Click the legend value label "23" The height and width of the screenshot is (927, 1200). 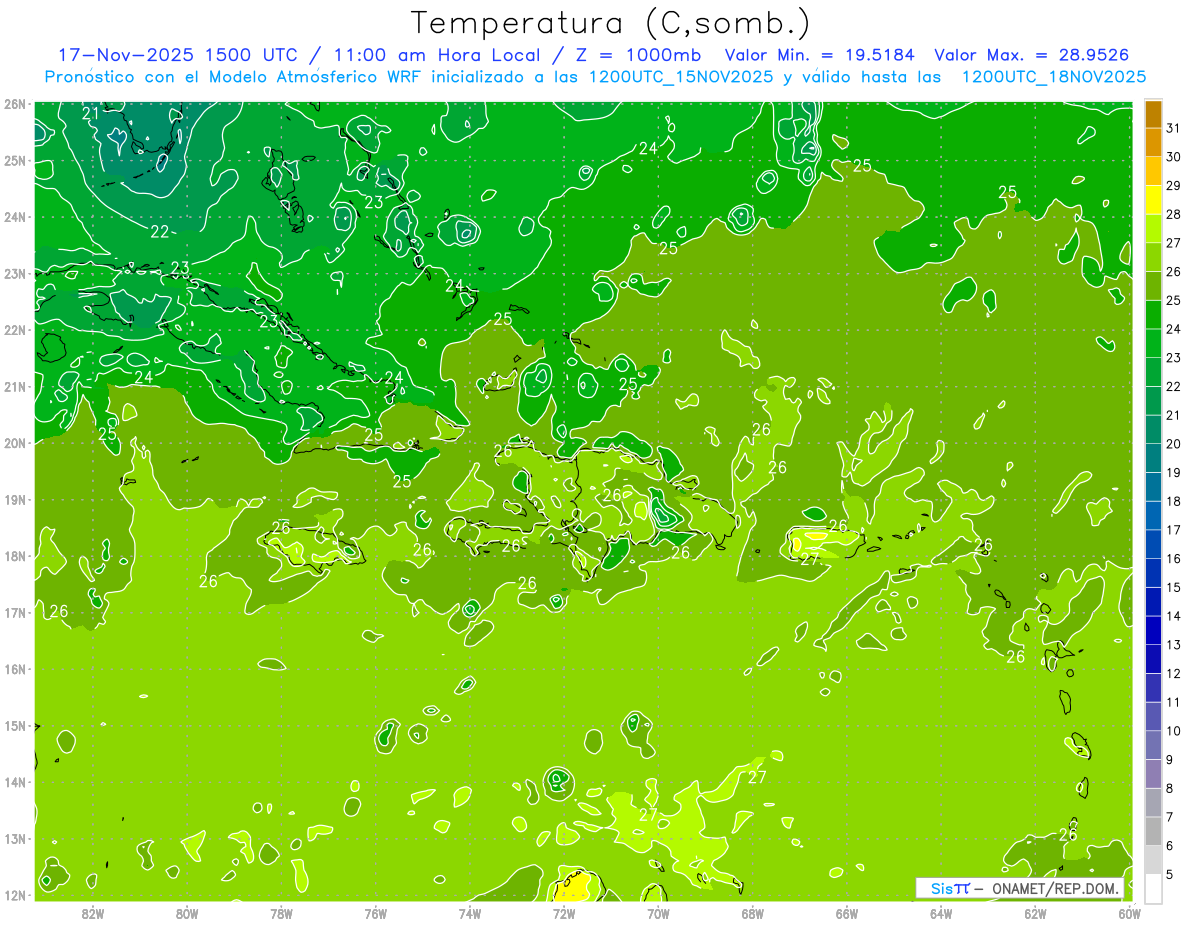pos(1173,358)
